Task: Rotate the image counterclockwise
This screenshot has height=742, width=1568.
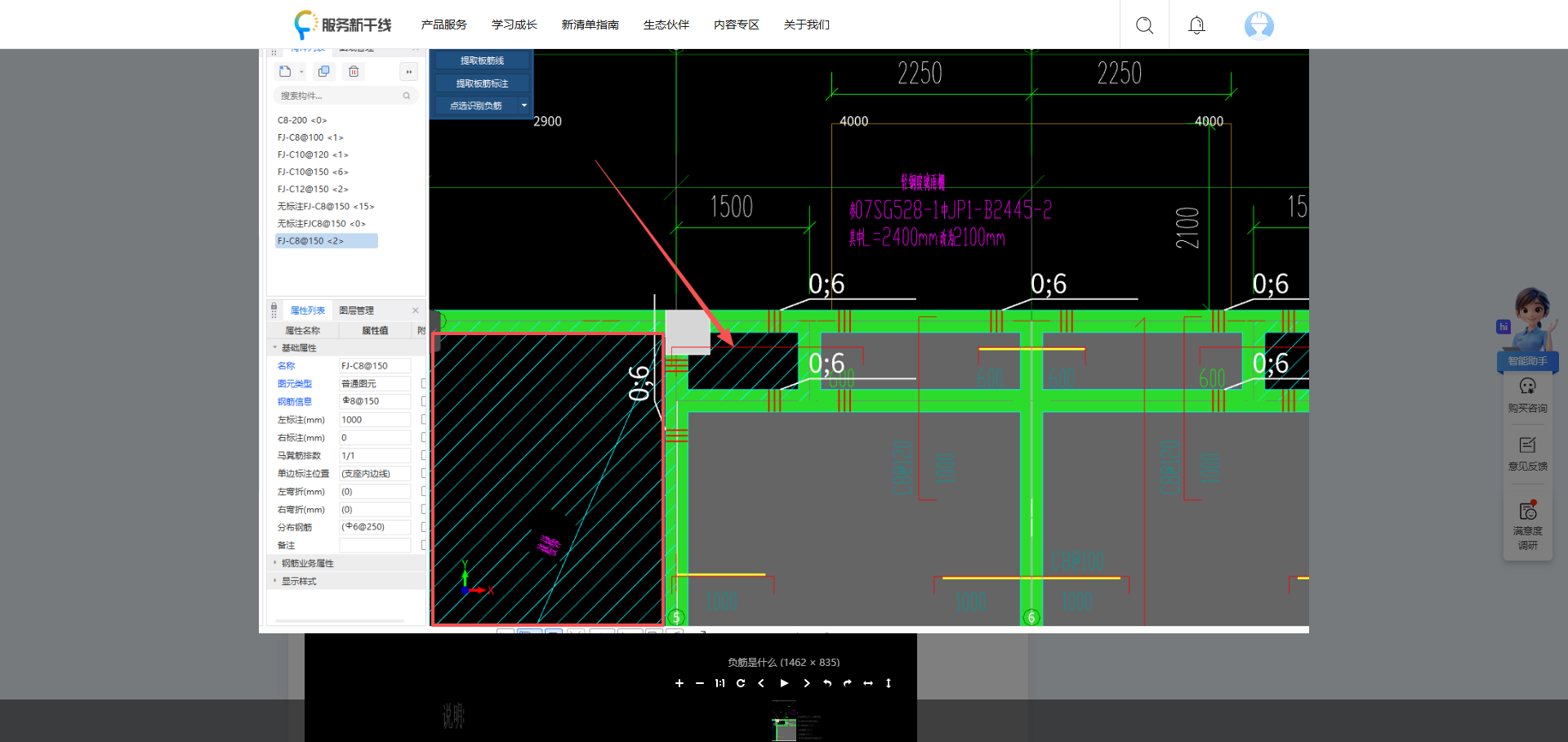Action: pyautogui.click(x=827, y=683)
